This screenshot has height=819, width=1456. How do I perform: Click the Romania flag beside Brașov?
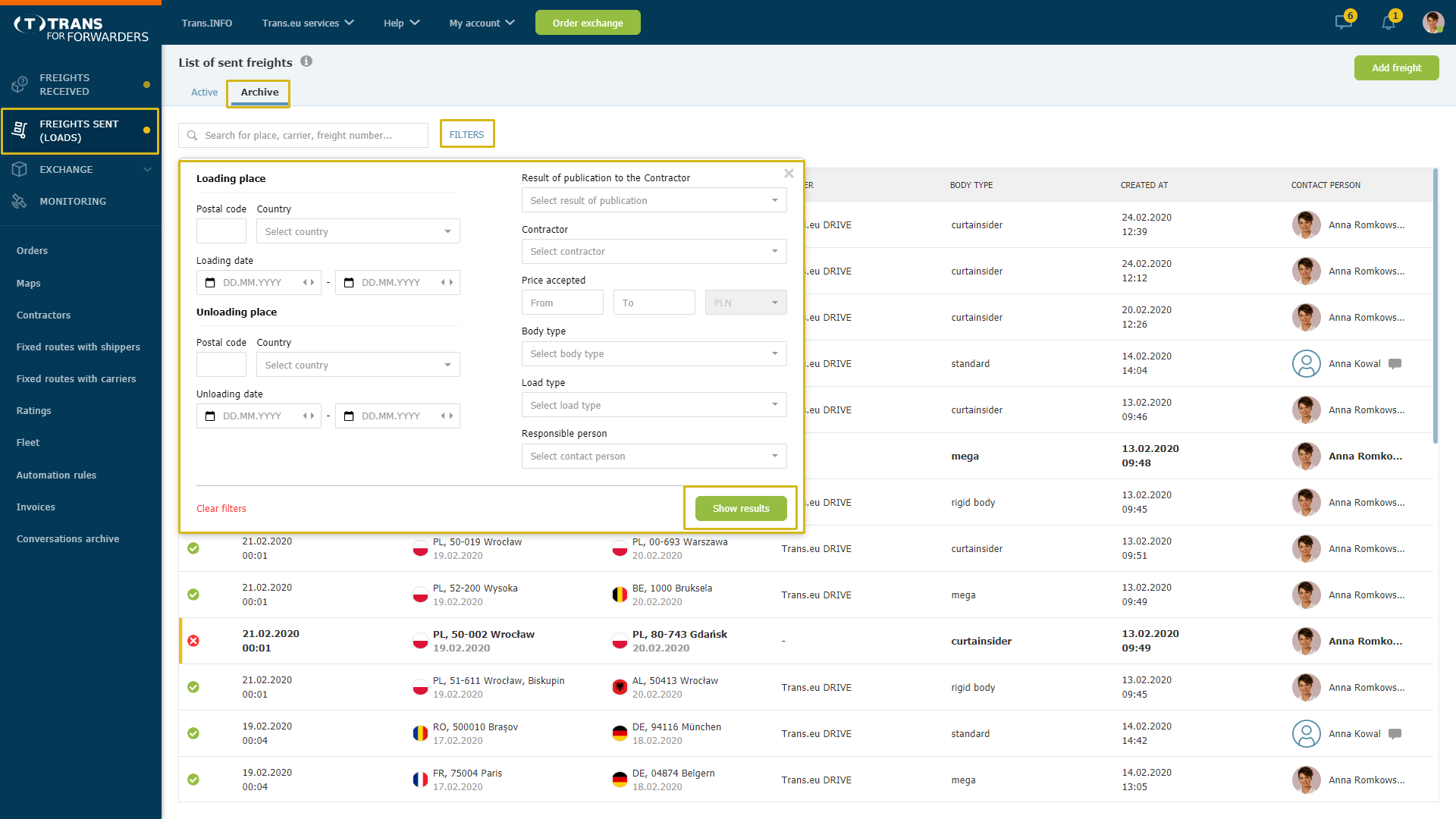tap(420, 733)
